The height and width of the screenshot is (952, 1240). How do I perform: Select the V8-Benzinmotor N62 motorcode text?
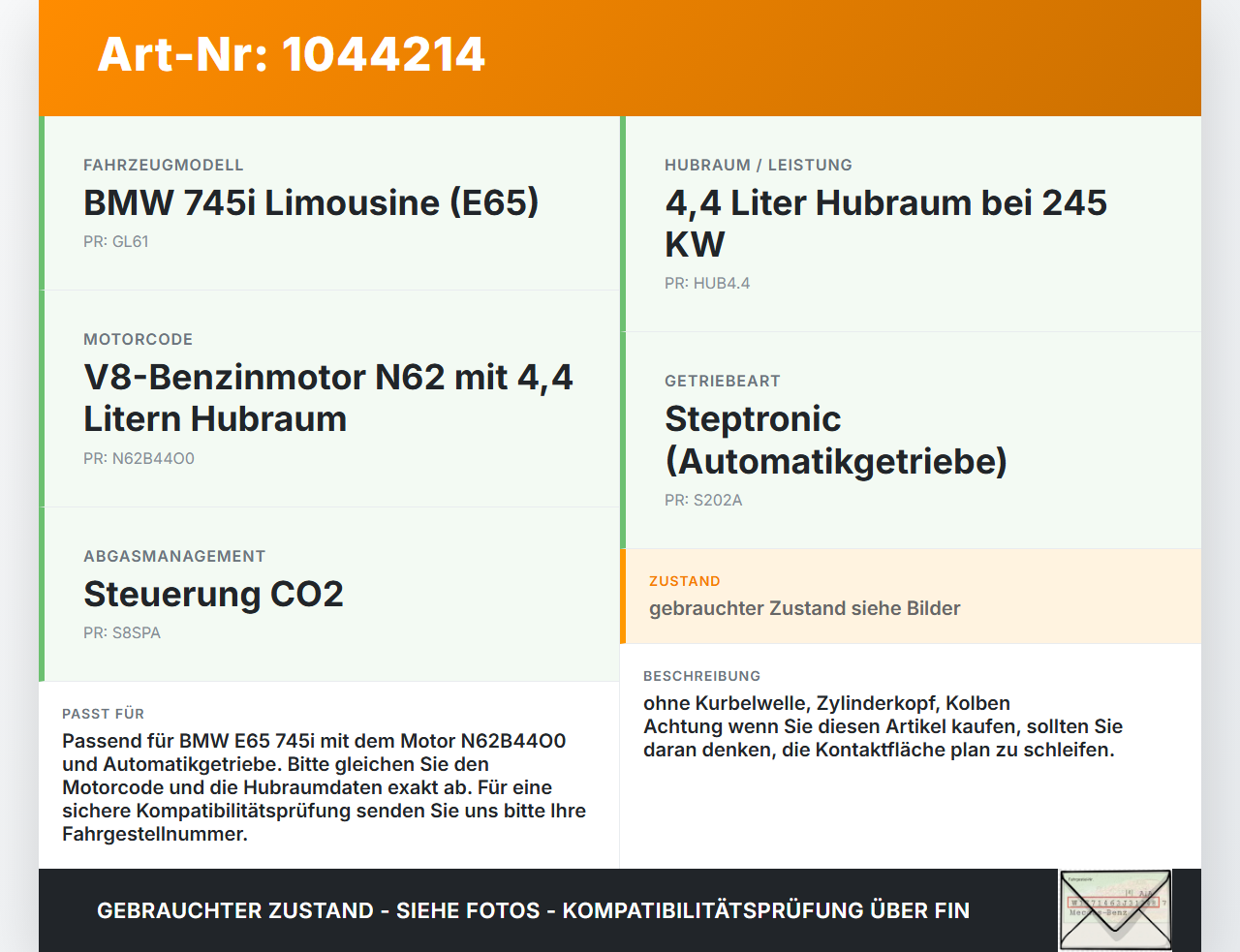[x=328, y=398]
